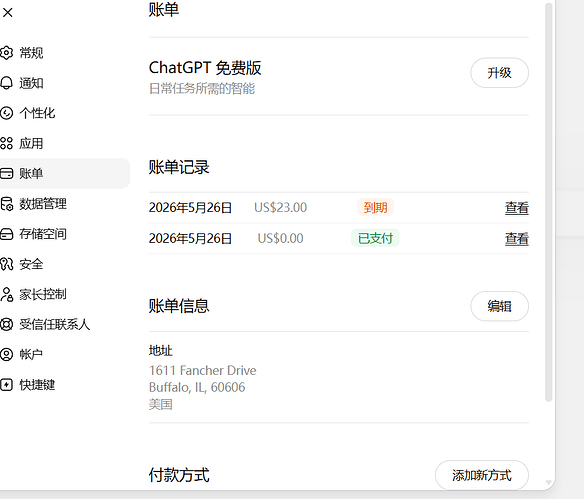Click the gear icon next to 常规
This screenshot has width=584, height=499.
tap(6, 53)
